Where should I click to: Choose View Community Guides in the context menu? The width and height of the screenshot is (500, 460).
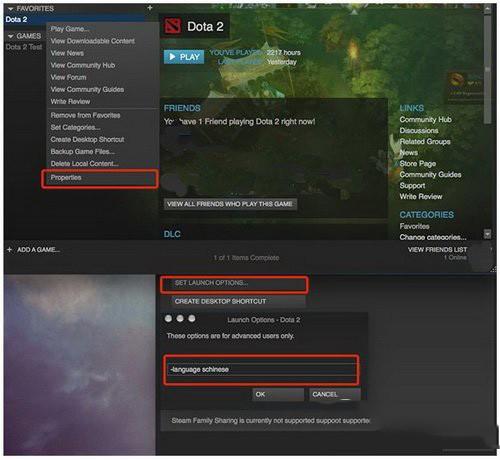coord(87,89)
